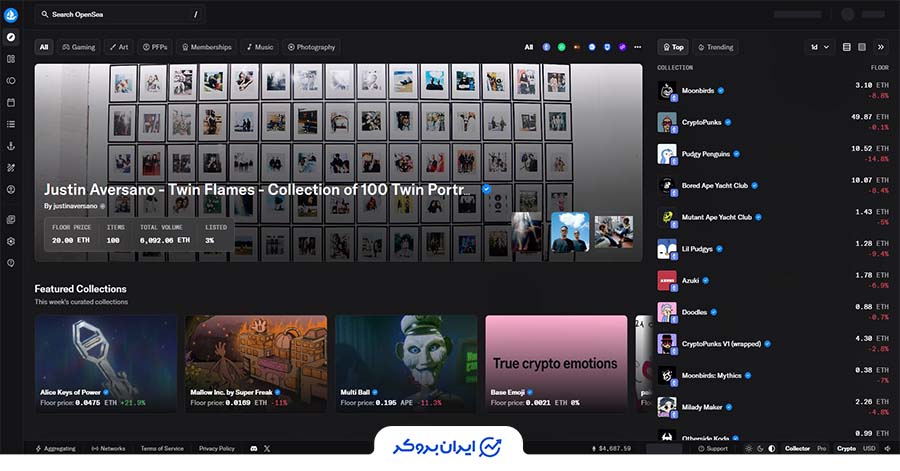Open the Multi Ball collection card
900x471 pixels.
click(x=406, y=364)
